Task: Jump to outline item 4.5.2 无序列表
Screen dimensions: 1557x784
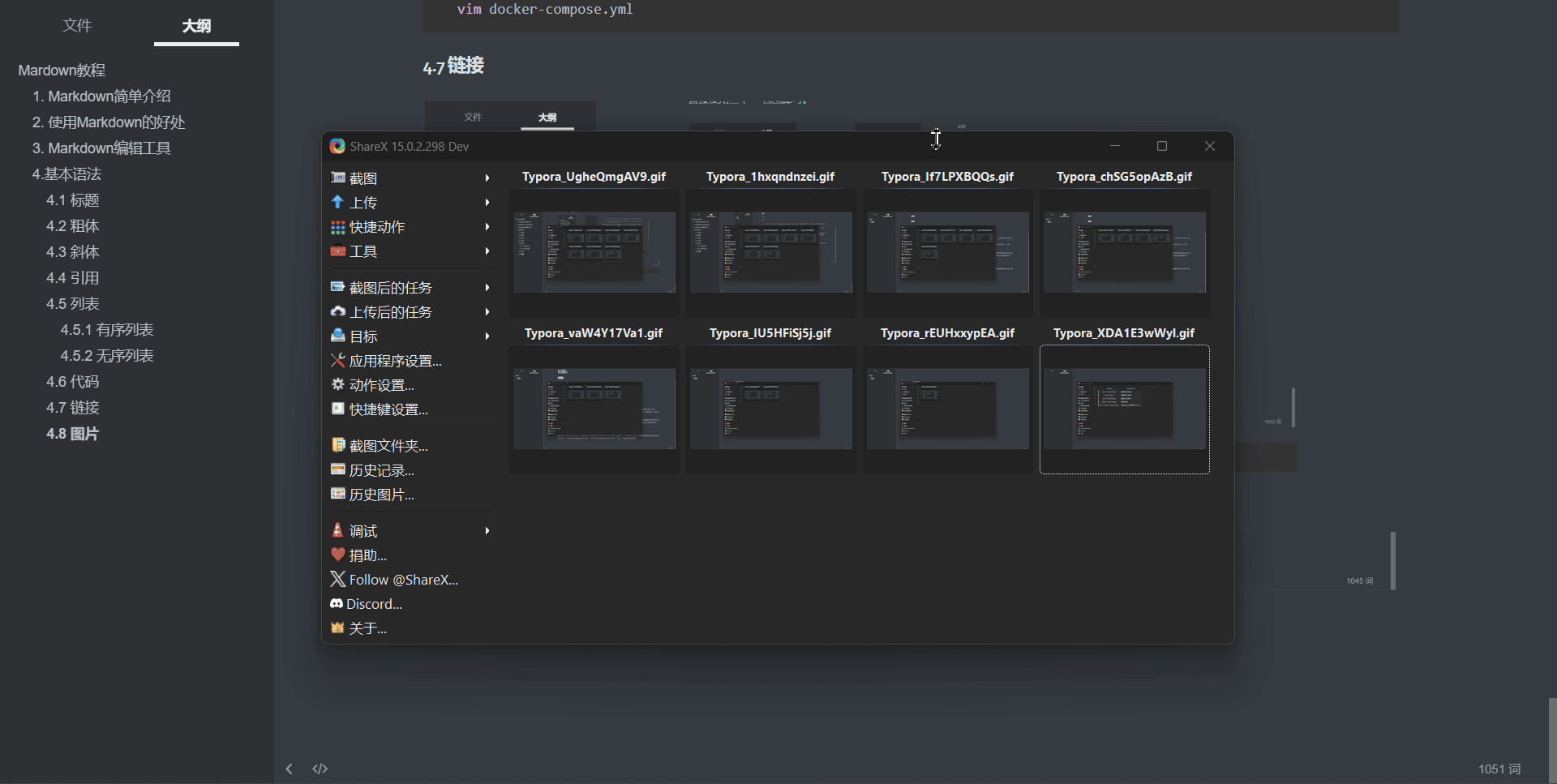Action: [x=107, y=356]
